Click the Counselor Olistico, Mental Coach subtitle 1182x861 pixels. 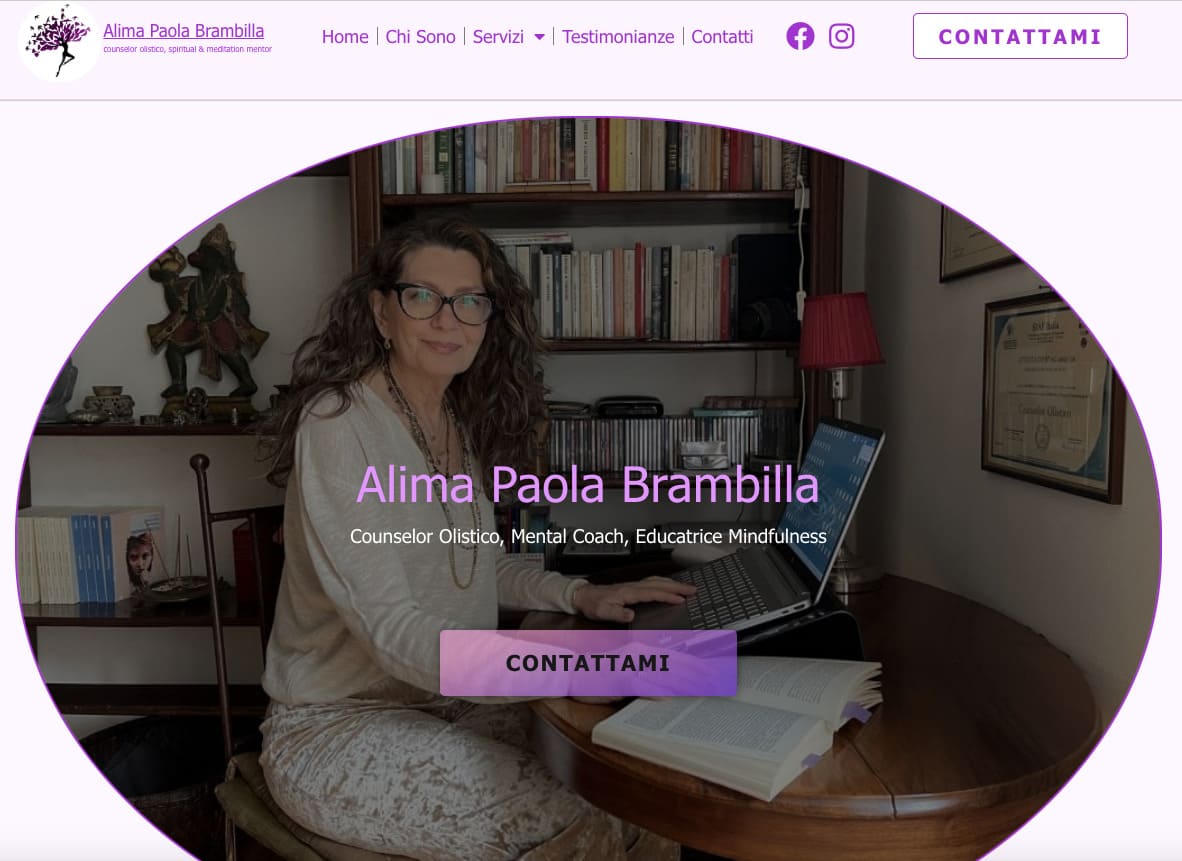[588, 536]
